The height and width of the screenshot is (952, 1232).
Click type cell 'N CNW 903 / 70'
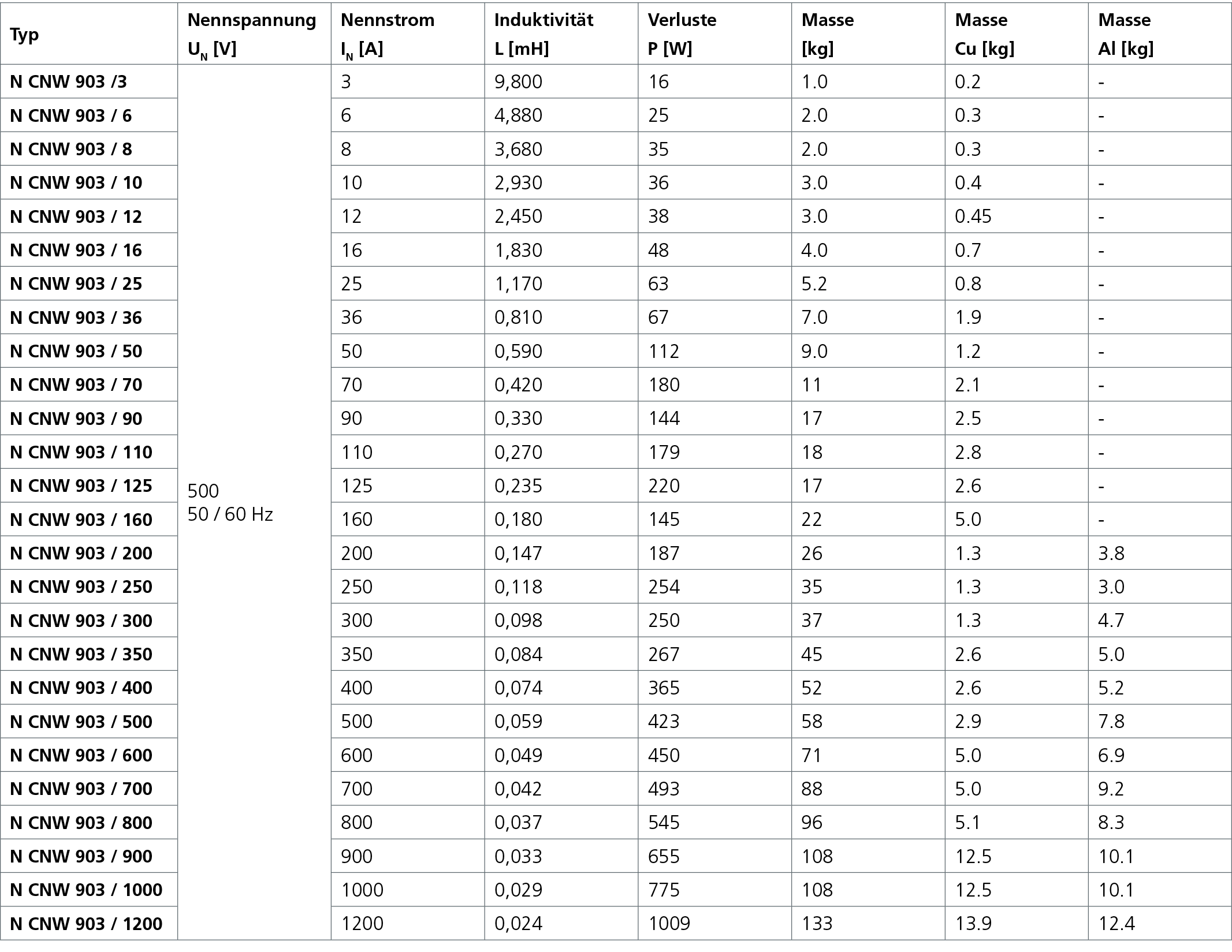point(89,384)
